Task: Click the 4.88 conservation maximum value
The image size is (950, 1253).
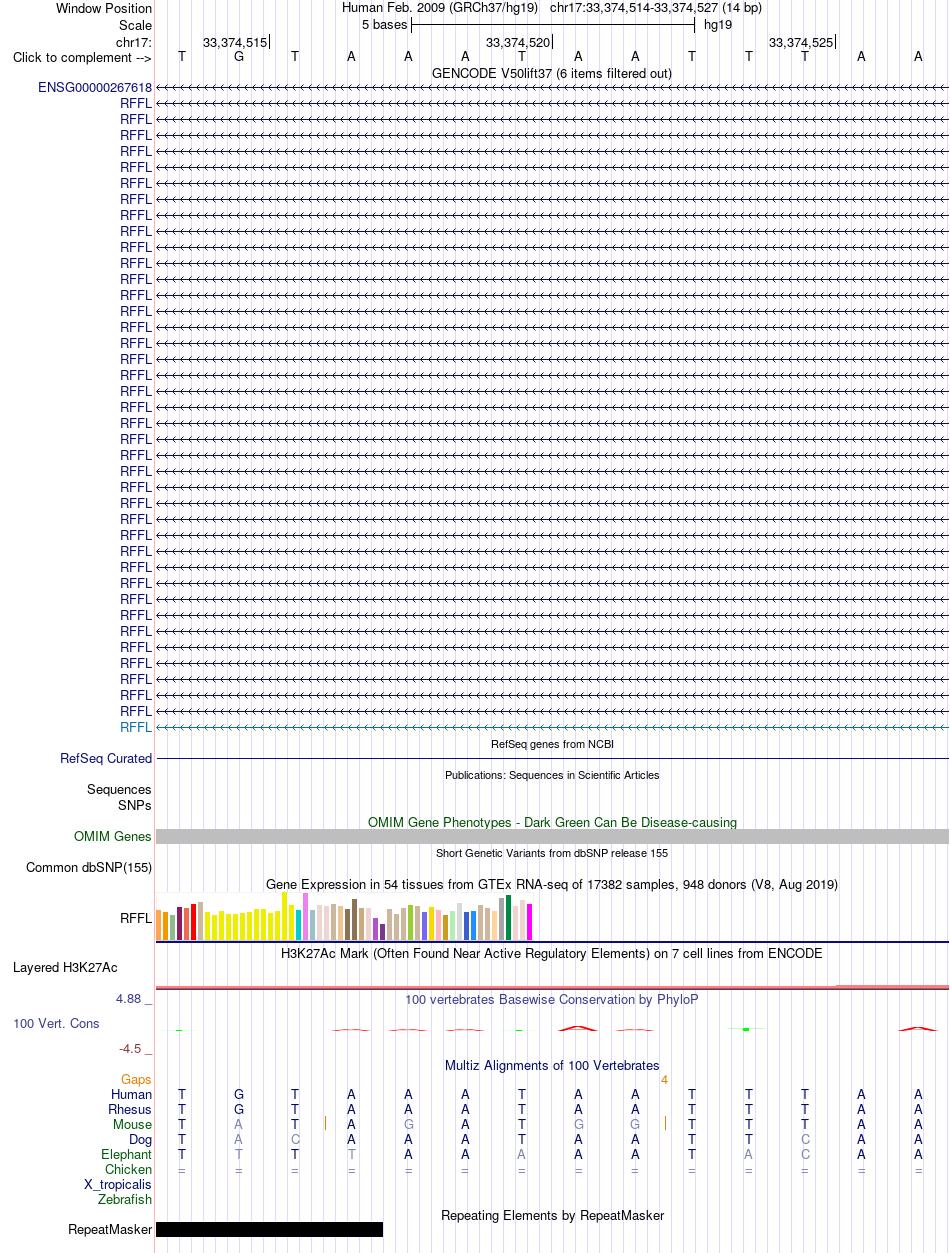Action: (x=134, y=998)
